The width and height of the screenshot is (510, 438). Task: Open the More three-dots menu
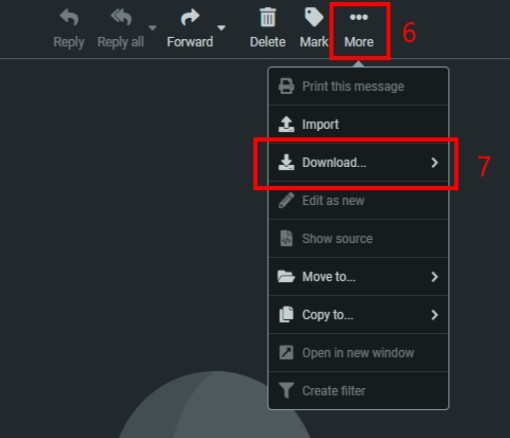359,31
